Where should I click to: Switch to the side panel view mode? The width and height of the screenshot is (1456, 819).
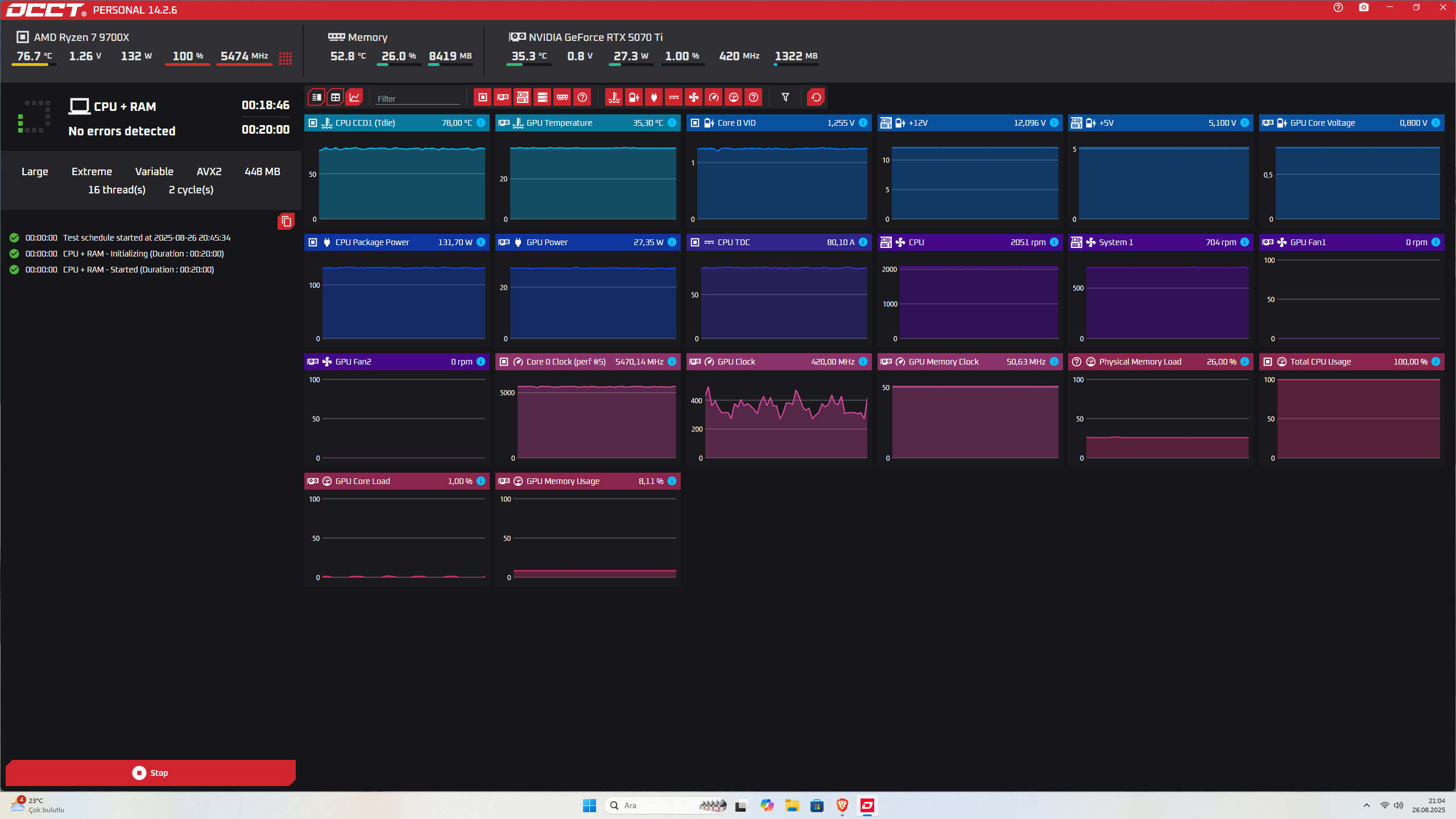click(x=316, y=97)
